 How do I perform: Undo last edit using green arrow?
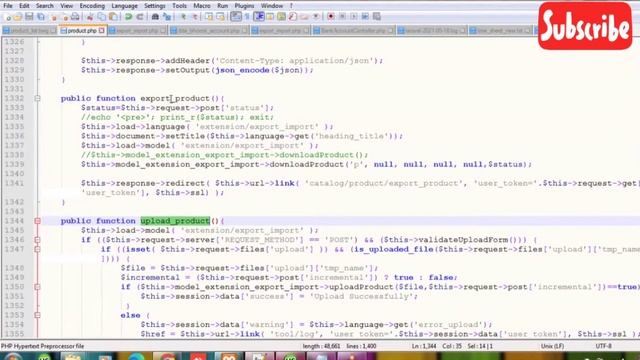[128, 17]
